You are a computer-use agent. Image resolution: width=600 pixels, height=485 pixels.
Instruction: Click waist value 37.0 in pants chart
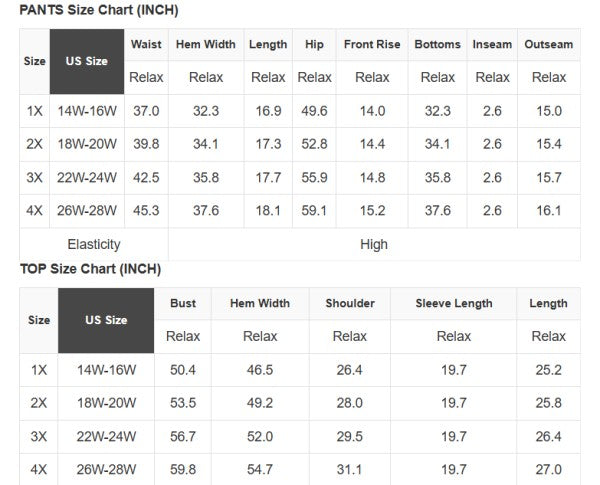click(146, 111)
